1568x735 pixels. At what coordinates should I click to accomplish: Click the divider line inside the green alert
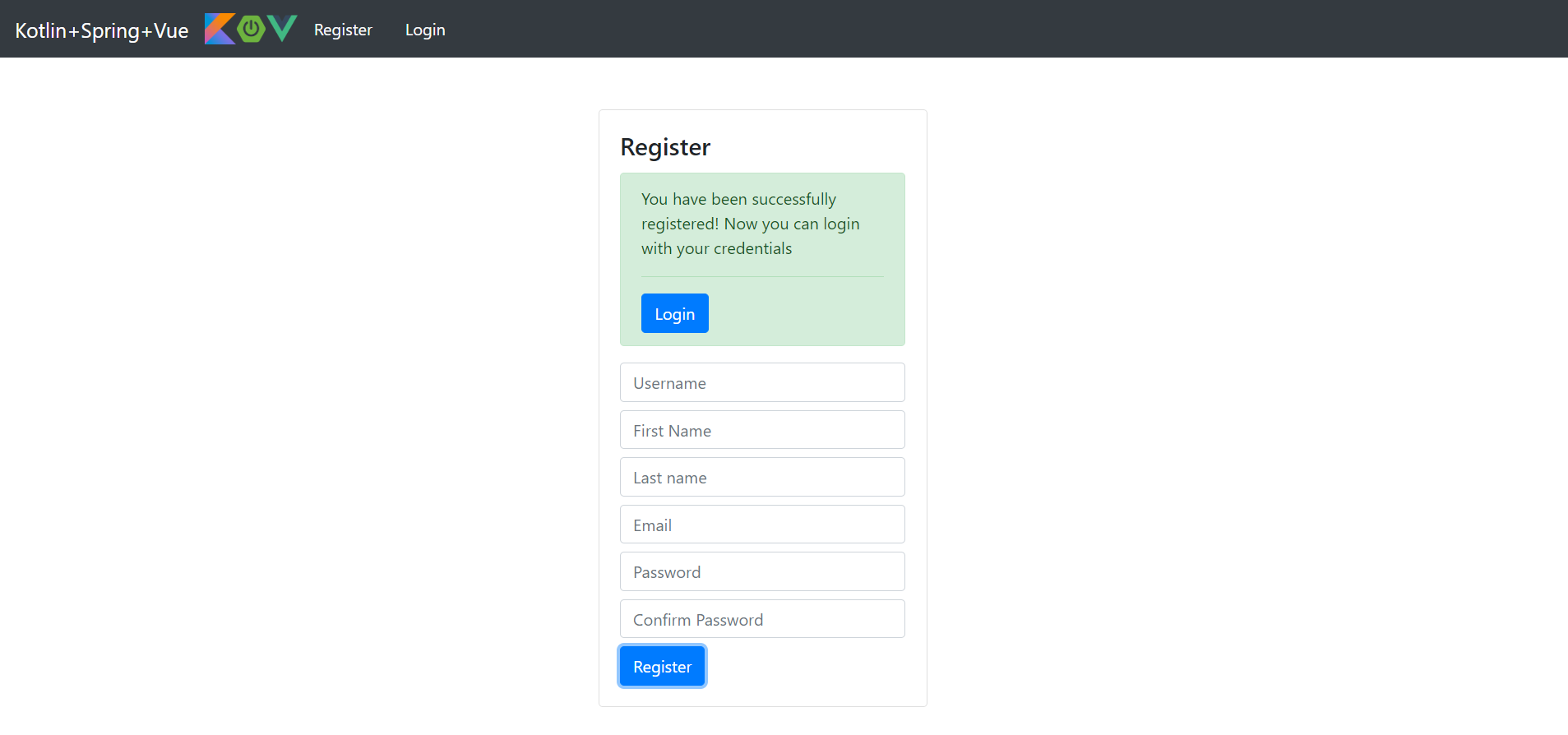click(762, 277)
